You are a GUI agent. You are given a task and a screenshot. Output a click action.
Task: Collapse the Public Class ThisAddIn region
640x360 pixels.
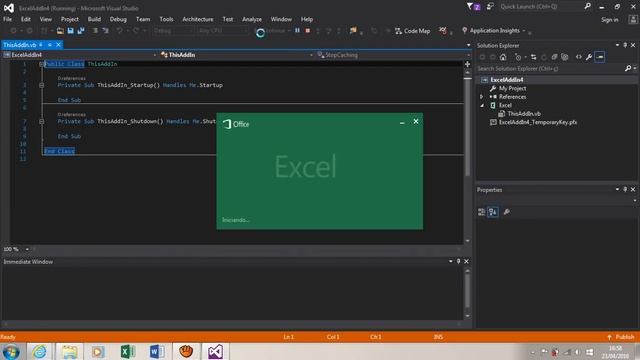tap(41, 64)
